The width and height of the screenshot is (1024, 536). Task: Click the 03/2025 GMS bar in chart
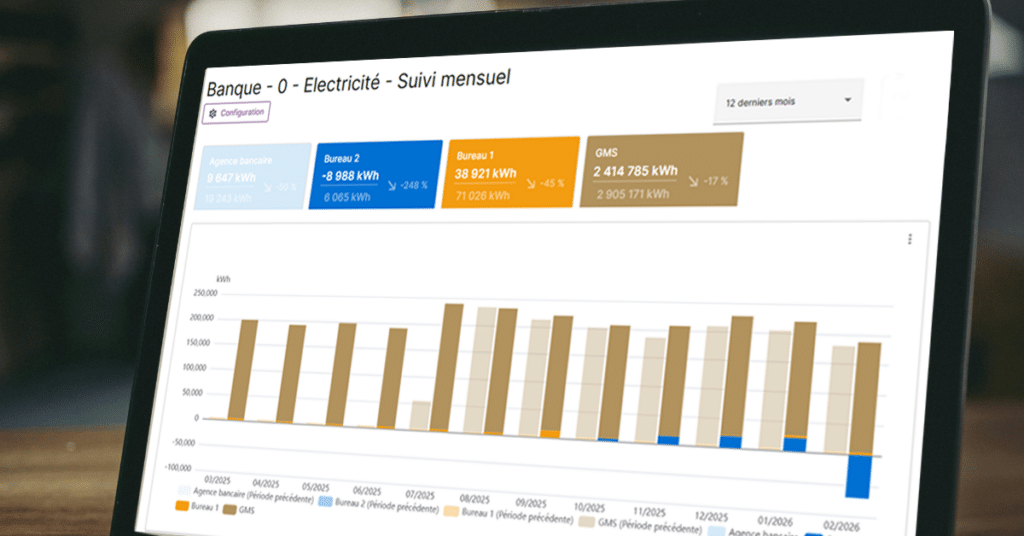pyautogui.click(x=249, y=370)
